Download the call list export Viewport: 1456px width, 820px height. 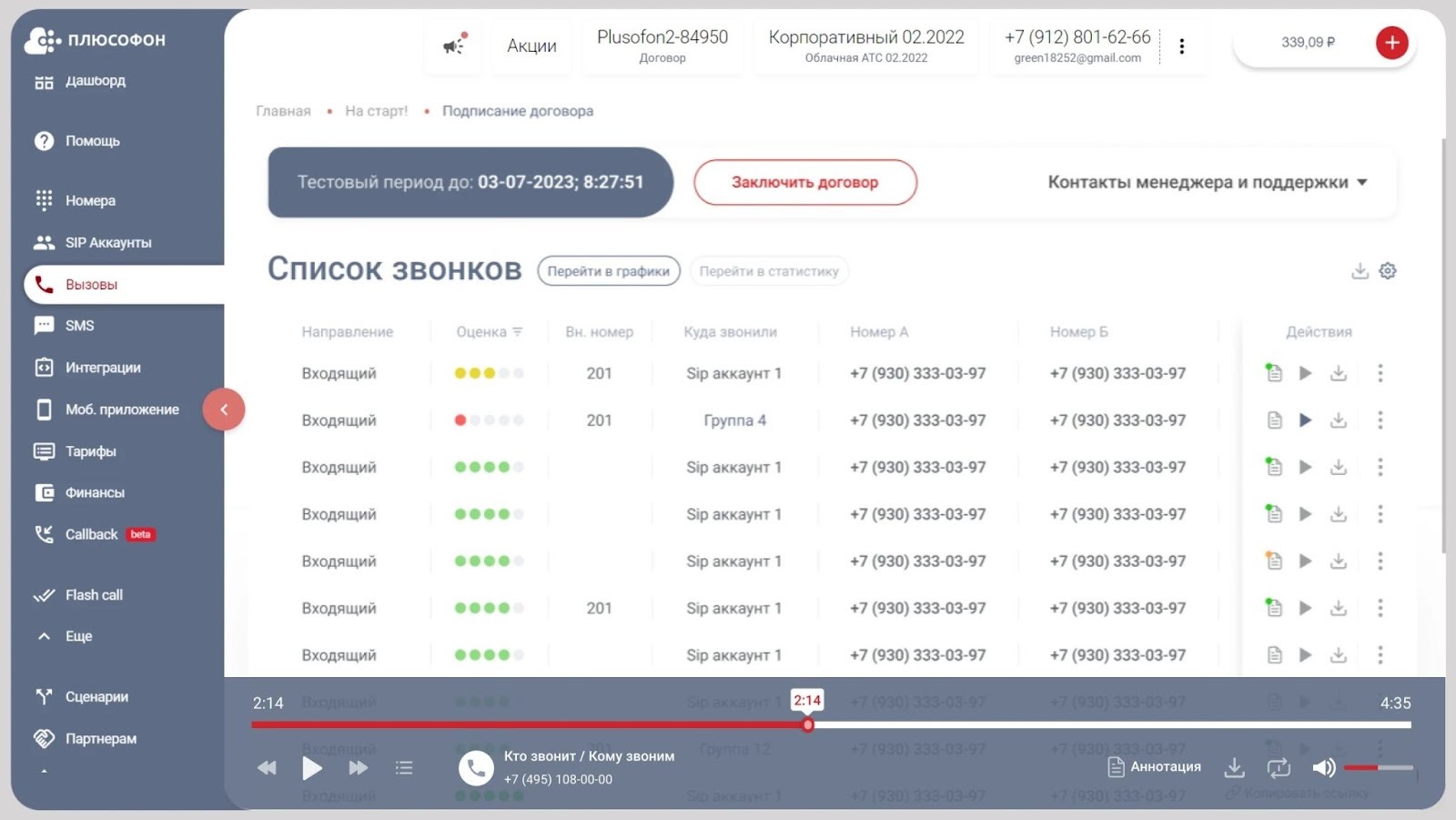(x=1360, y=270)
